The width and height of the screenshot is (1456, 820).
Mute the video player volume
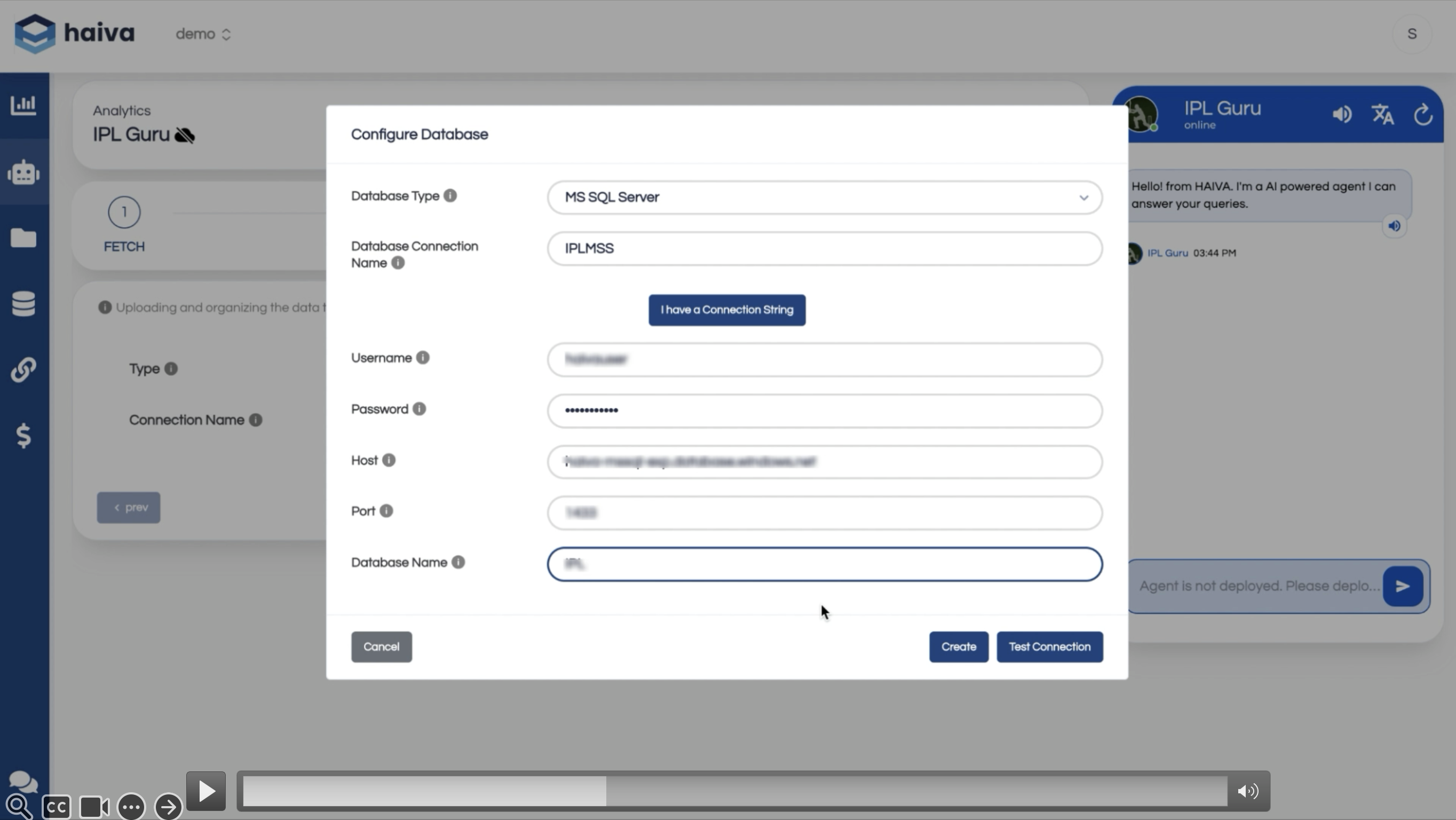pos(1247,791)
